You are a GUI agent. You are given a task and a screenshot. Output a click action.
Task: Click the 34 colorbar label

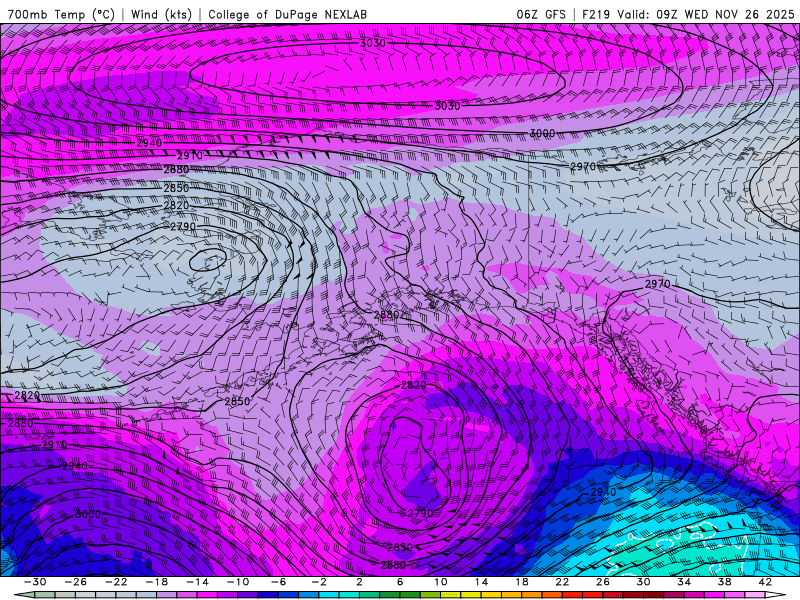pos(684,582)
